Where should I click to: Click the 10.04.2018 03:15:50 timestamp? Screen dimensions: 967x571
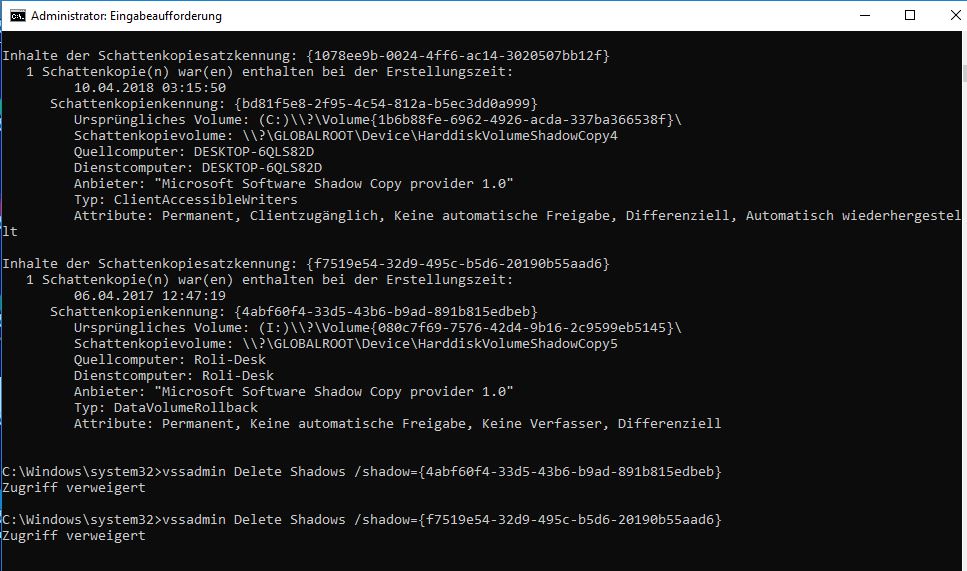click(x=150, y=88)
